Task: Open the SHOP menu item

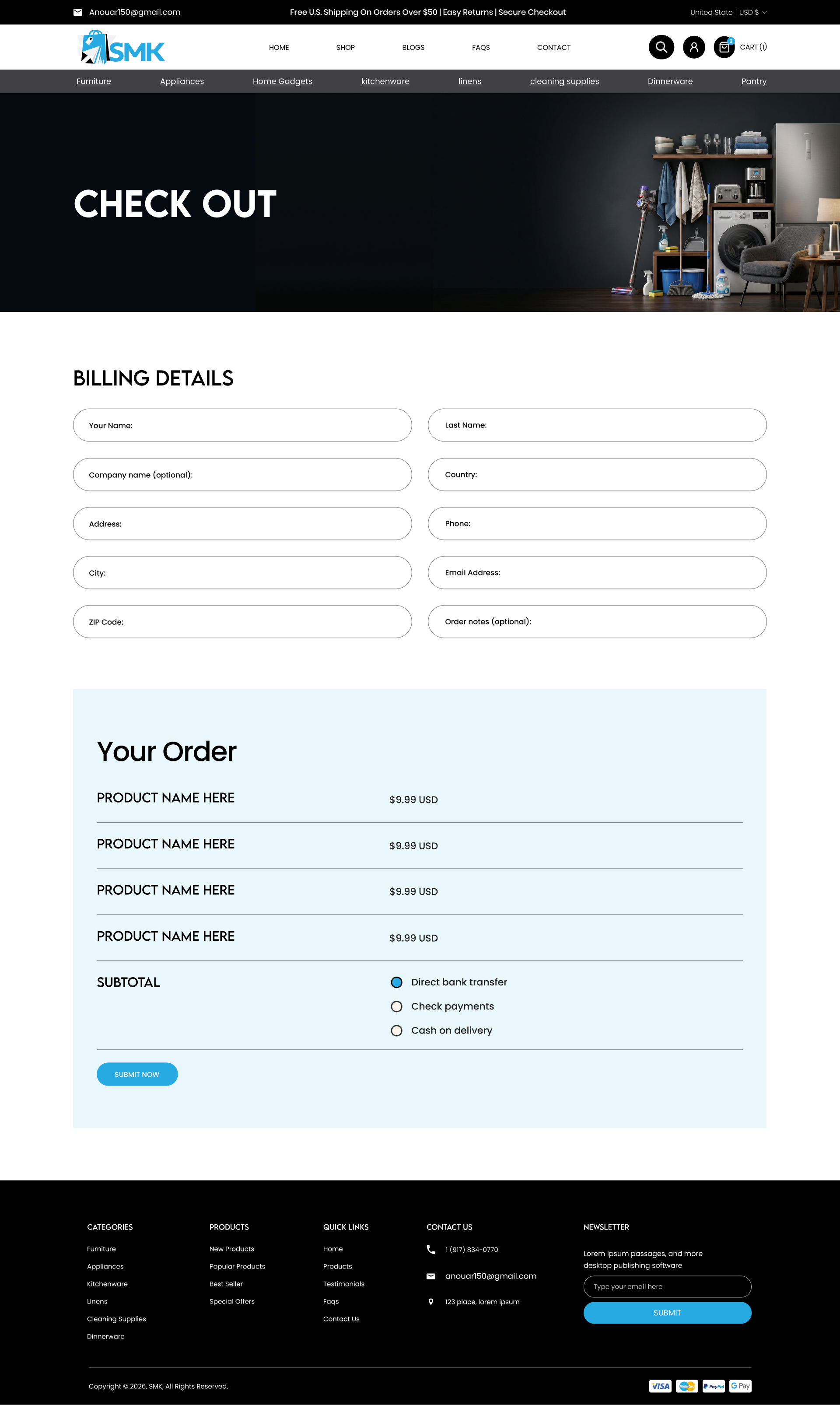Action: (x=345, y=48)
